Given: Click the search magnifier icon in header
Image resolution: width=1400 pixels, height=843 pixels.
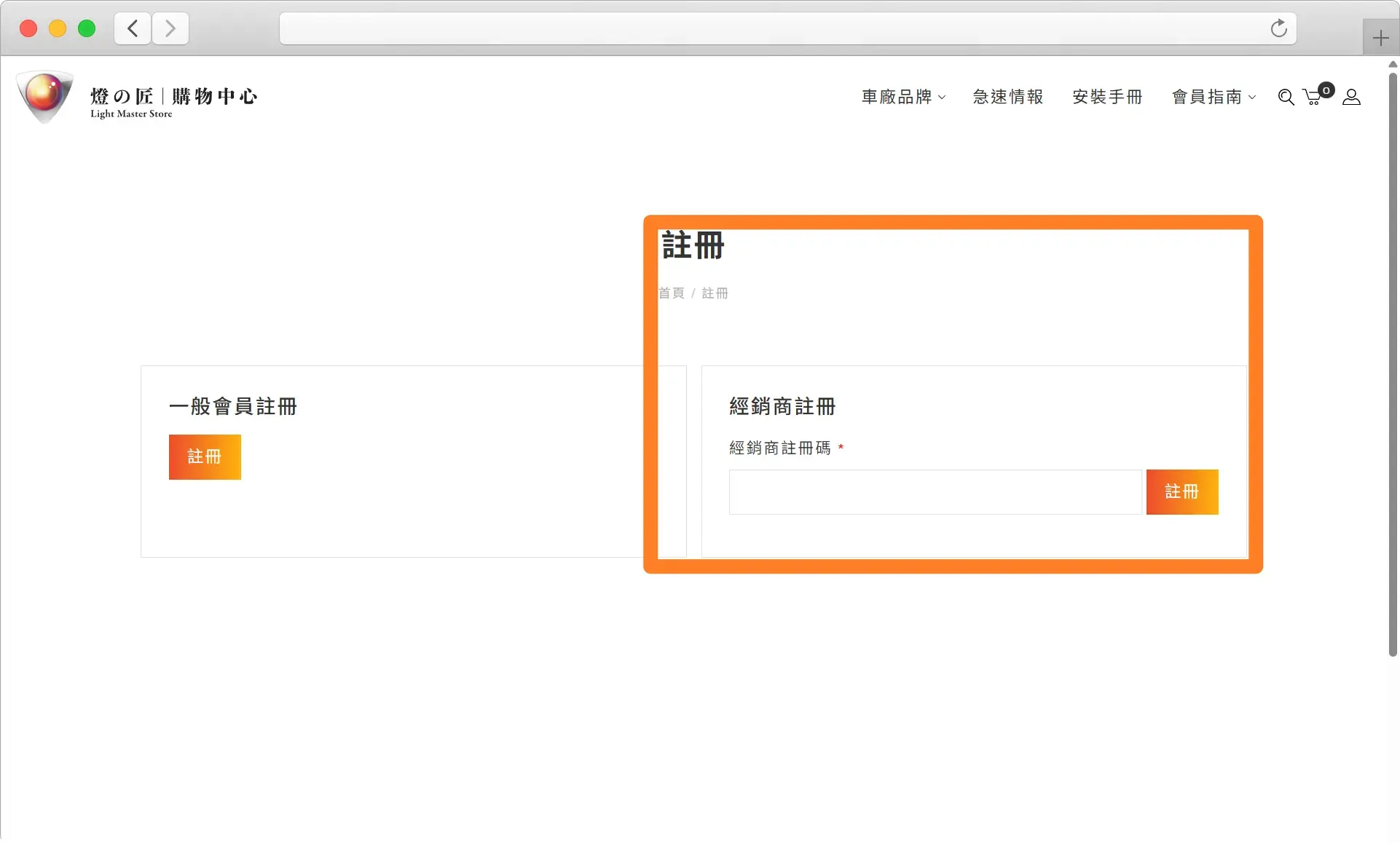Looking at the screenshot, I should coord(1286,97).
